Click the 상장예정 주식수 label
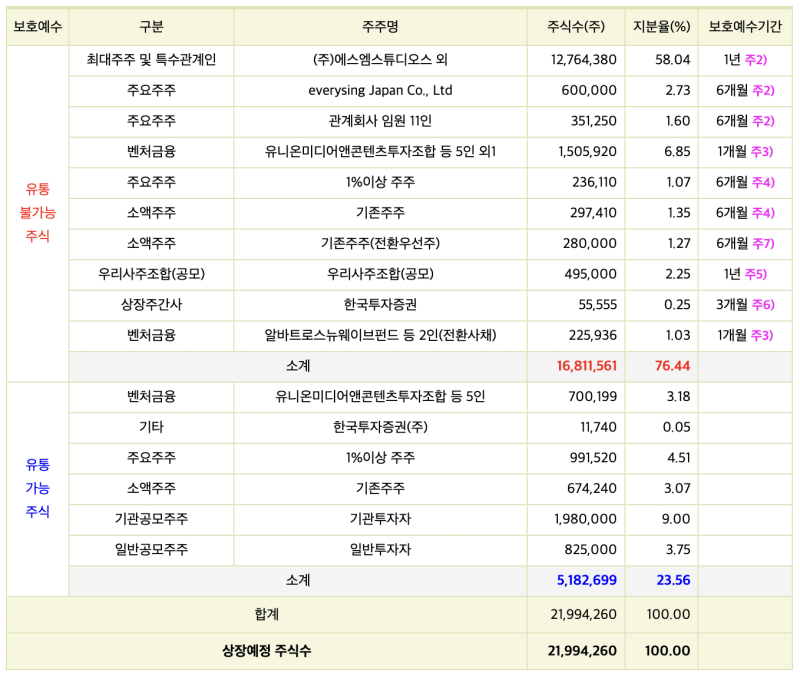This screenshot has width=800, height=676. point(267,651)
